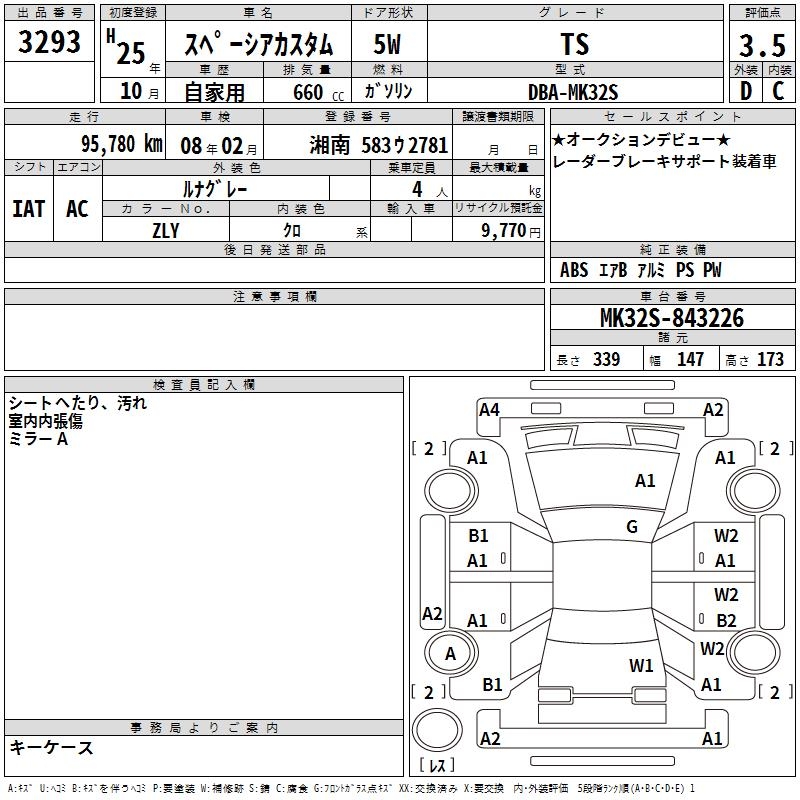
Task: Click the 出品番号 header label
Action: click(49, 13)
